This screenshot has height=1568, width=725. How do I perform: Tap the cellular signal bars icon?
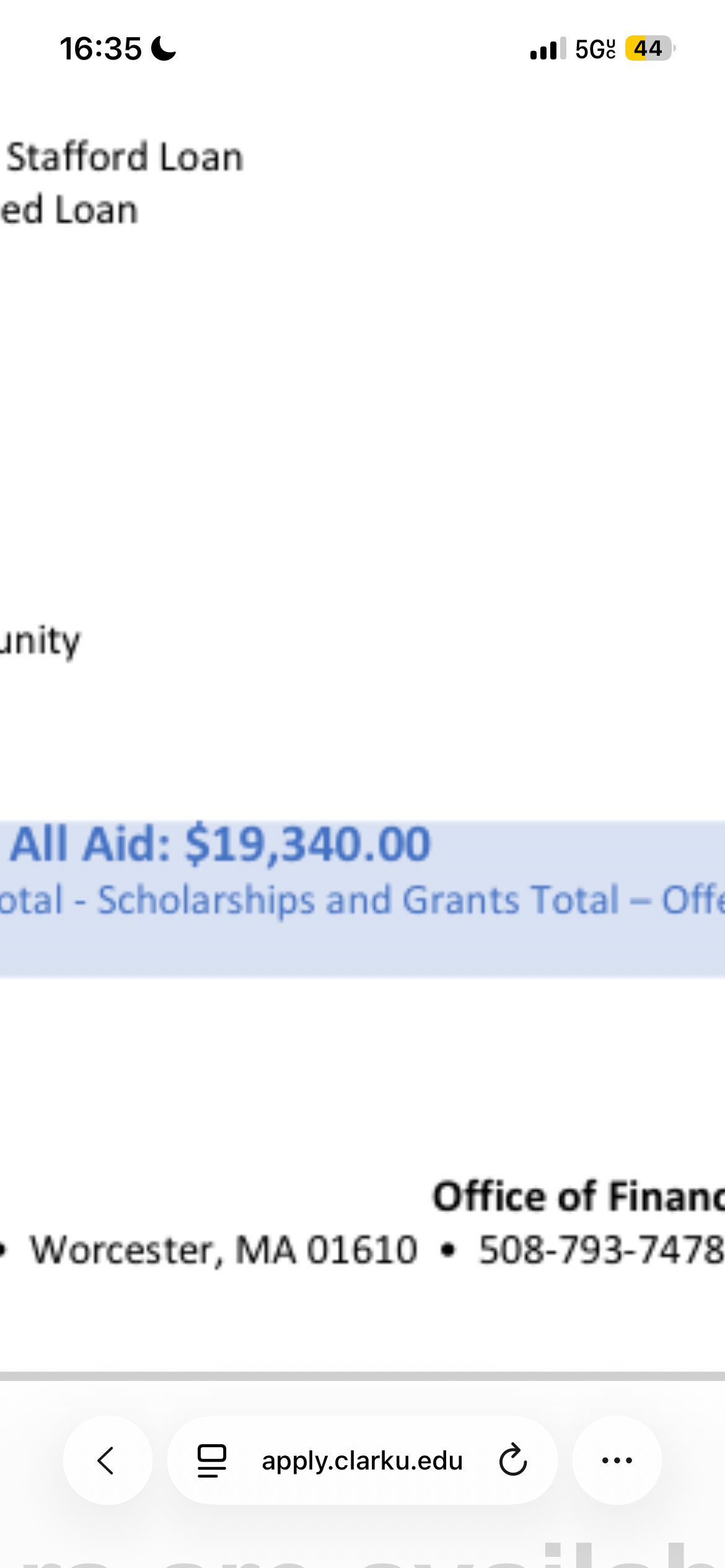click(x=548, y=48)
